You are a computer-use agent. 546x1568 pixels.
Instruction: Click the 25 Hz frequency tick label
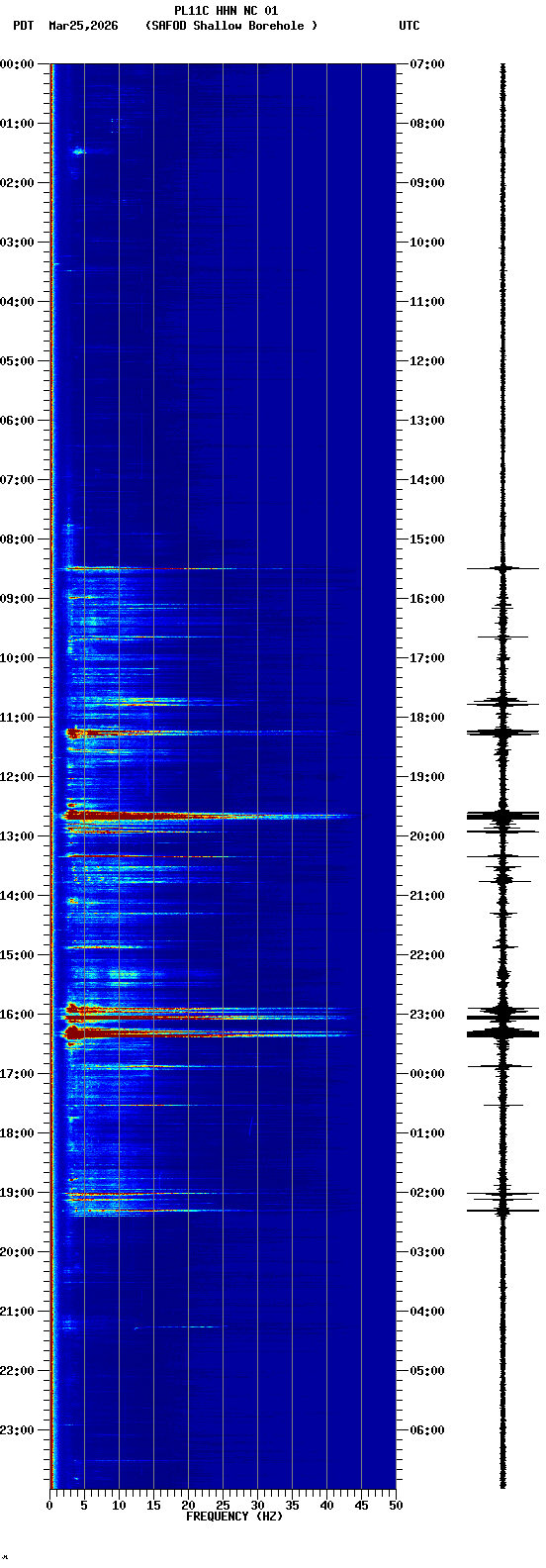(x=223, y=1506)
